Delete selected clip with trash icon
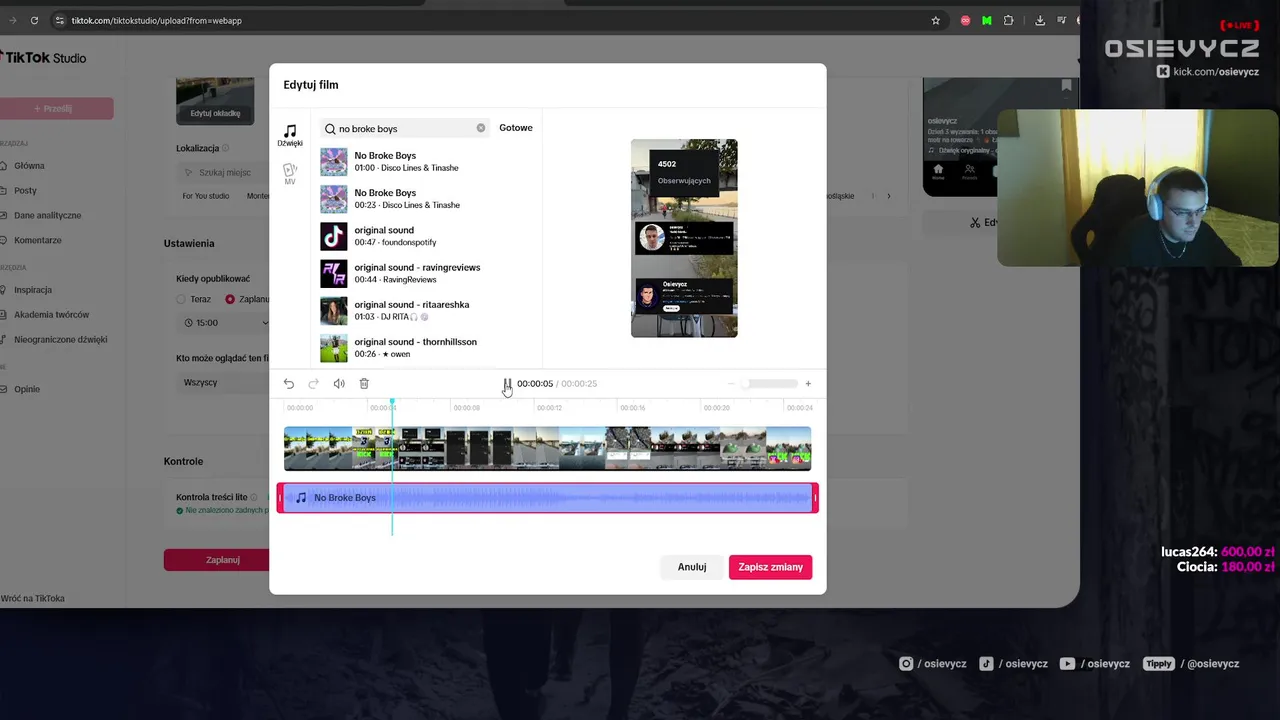 point(364,384)
